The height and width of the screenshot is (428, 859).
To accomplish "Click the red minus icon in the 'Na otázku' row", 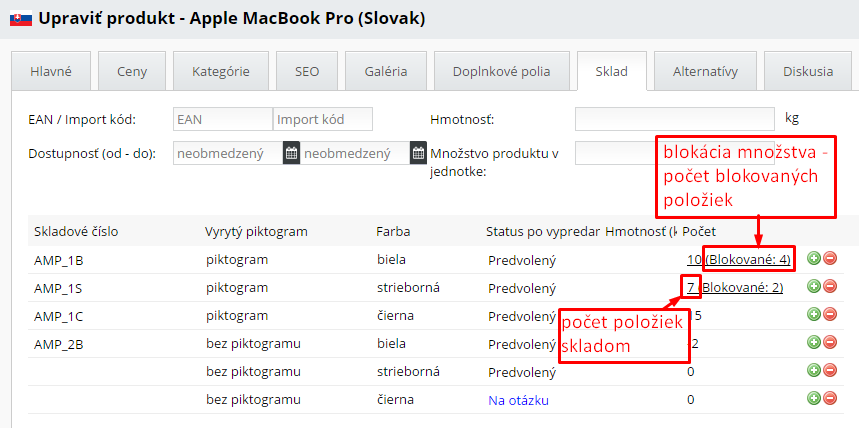I will click(x=829, y=399).
